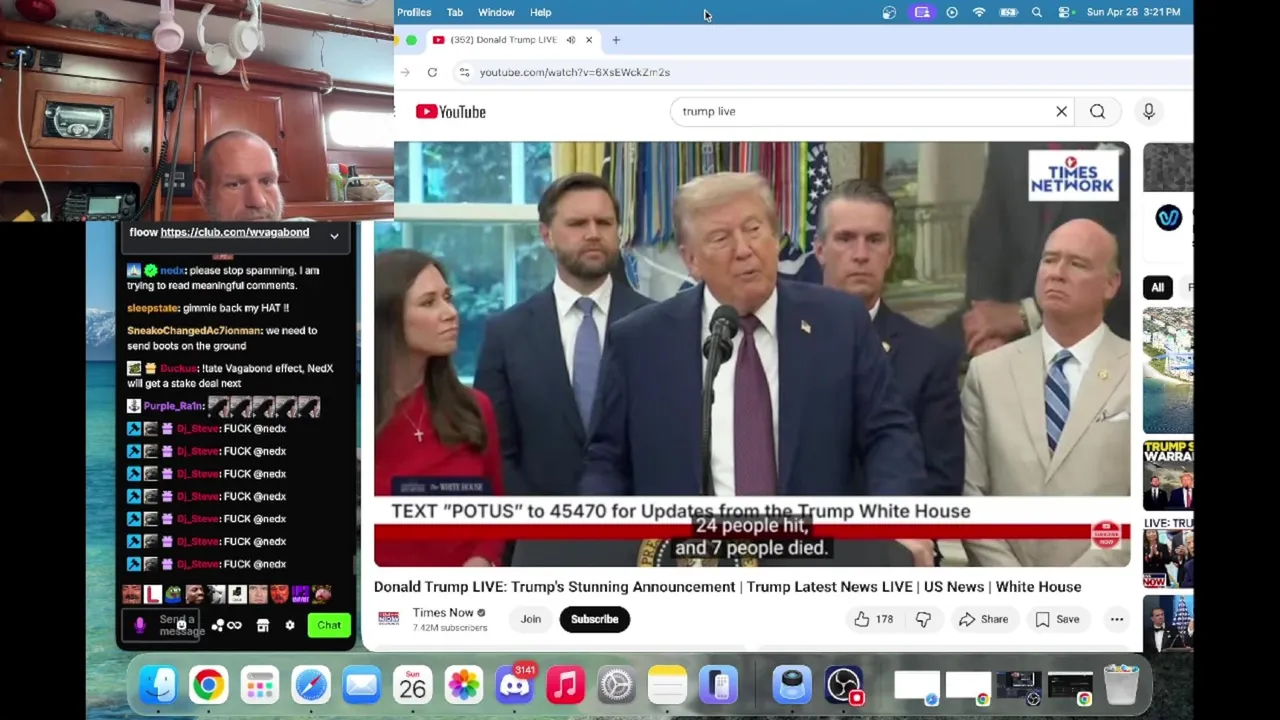This screenshot has width=1280, height=720.
Task: Open Launchpad from the dock
Action: coord(259,685)
